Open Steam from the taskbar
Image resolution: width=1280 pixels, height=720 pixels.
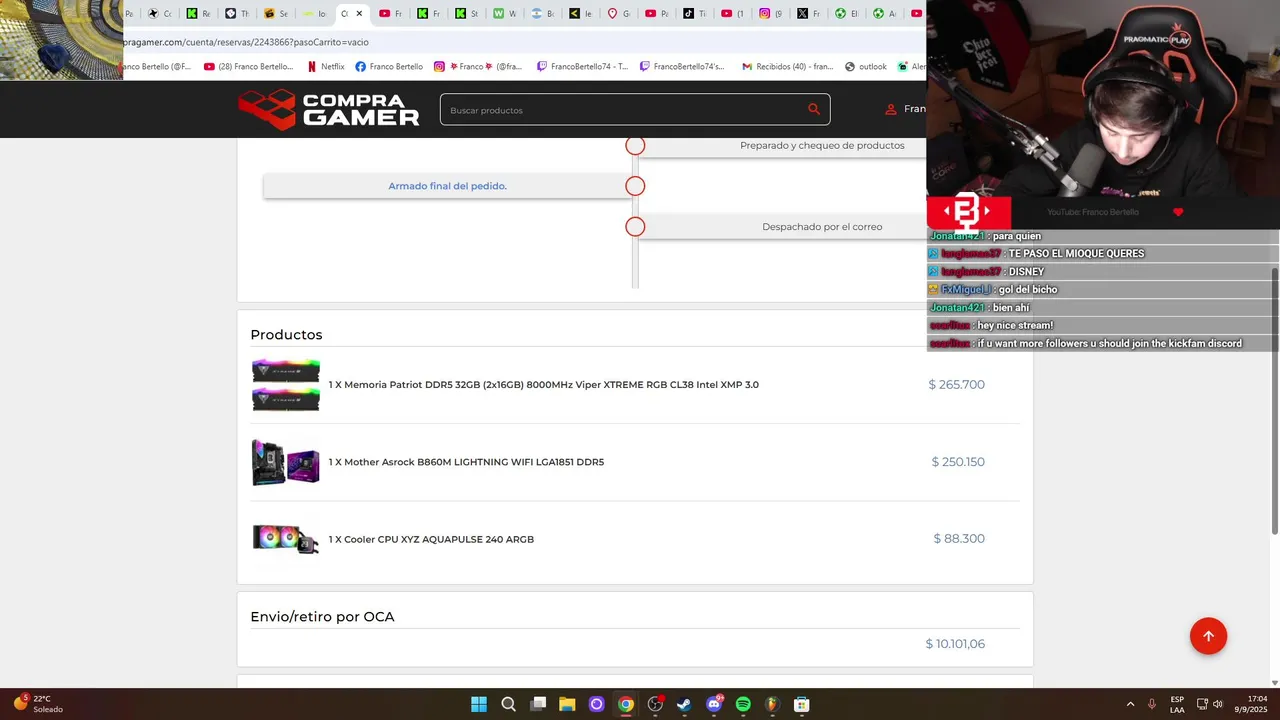(684, 705)
